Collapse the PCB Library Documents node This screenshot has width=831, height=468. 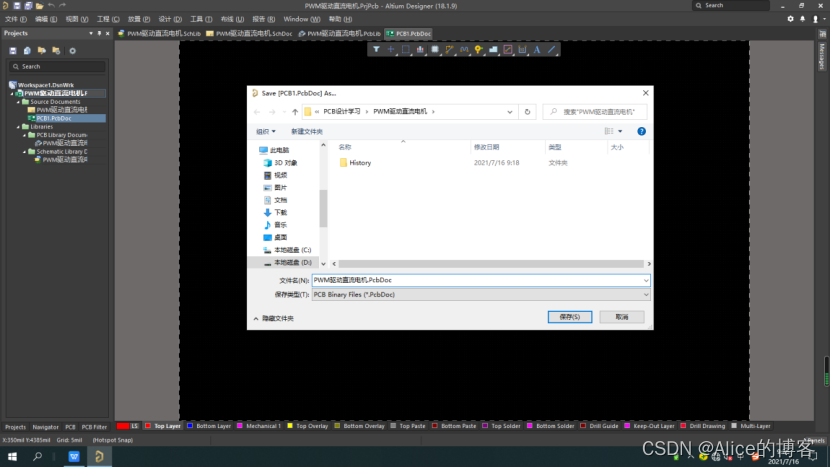24,135
